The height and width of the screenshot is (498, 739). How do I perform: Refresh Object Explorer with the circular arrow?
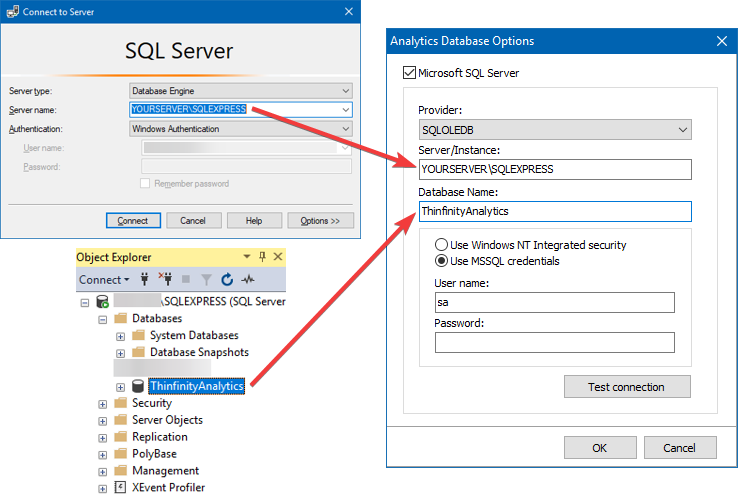click(227, 279)
